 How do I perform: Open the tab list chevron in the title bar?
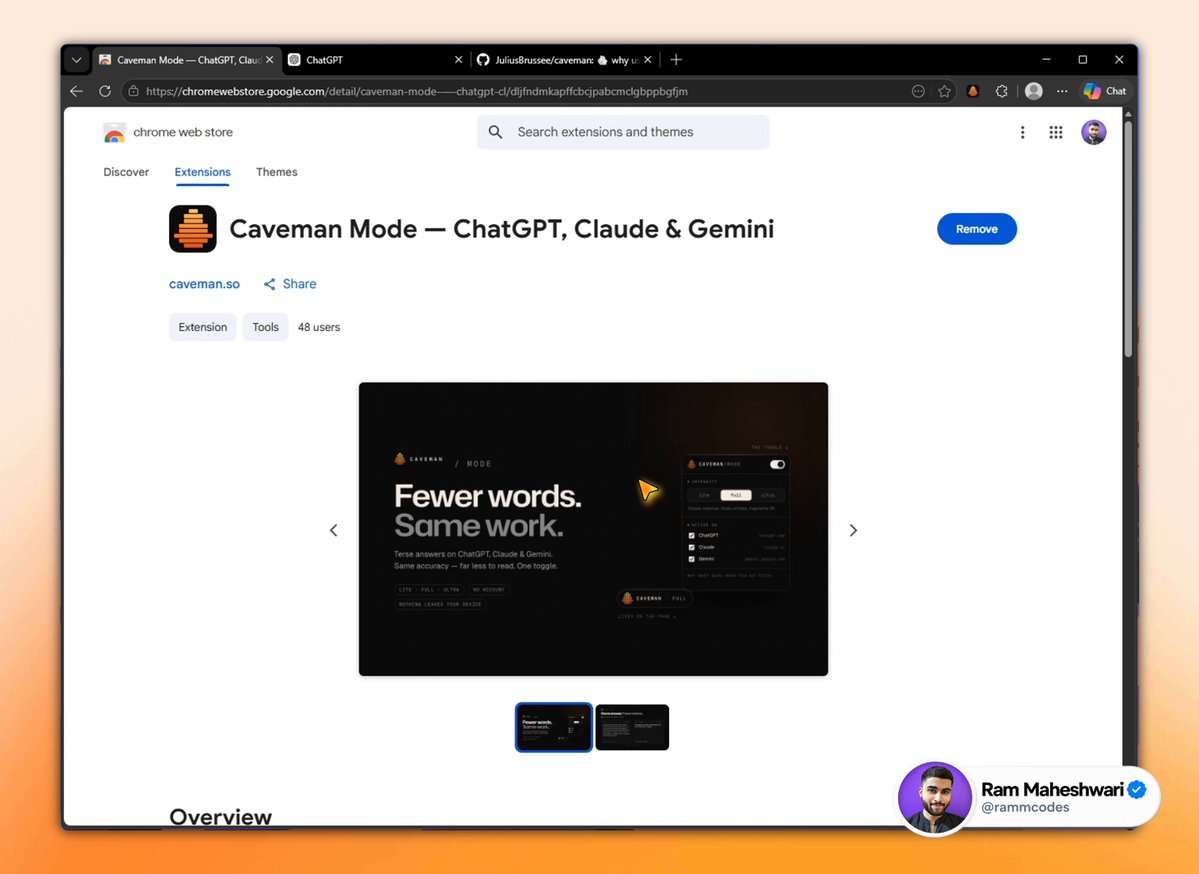tap(76, 60)
